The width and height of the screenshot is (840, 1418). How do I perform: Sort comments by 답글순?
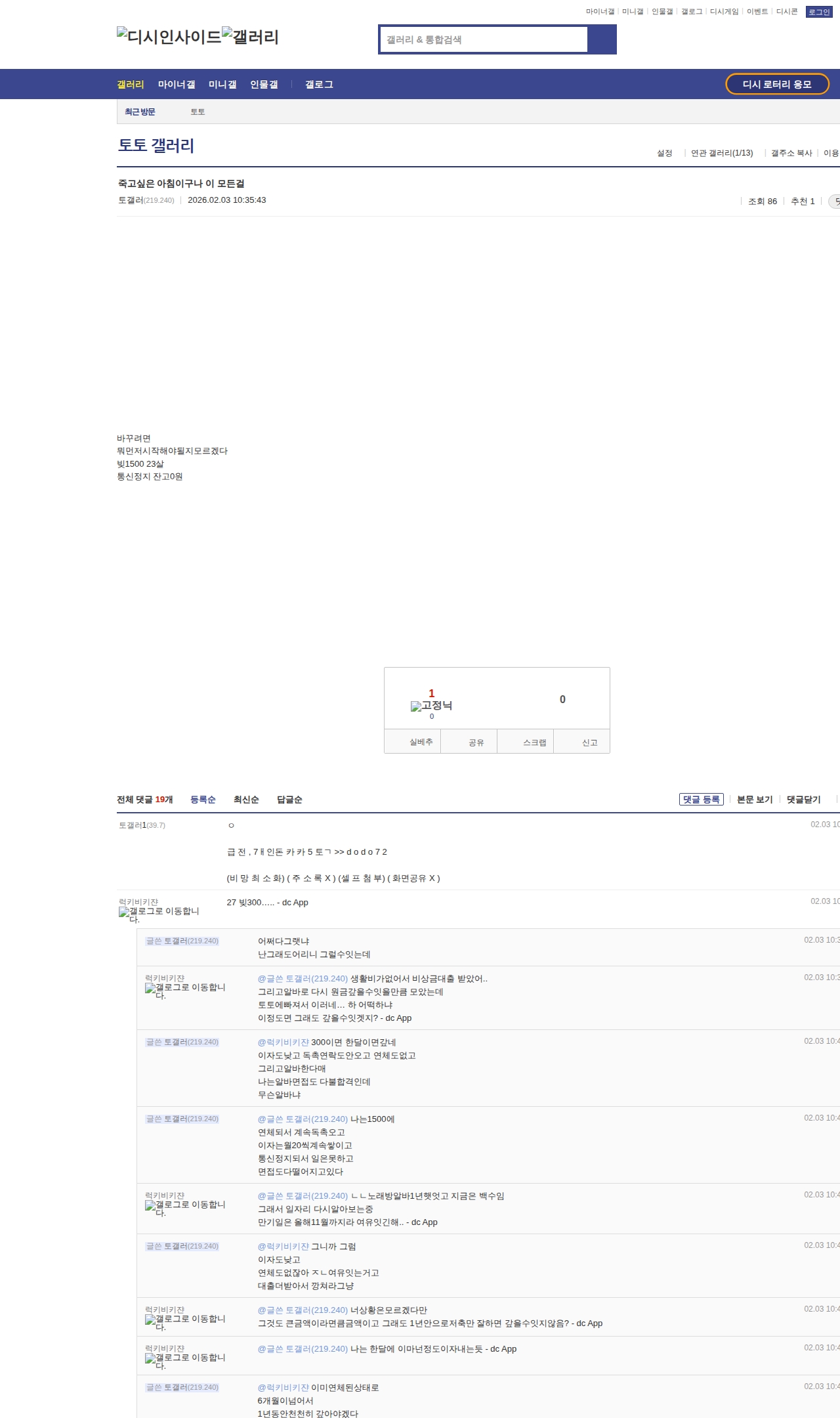(289, 800)
